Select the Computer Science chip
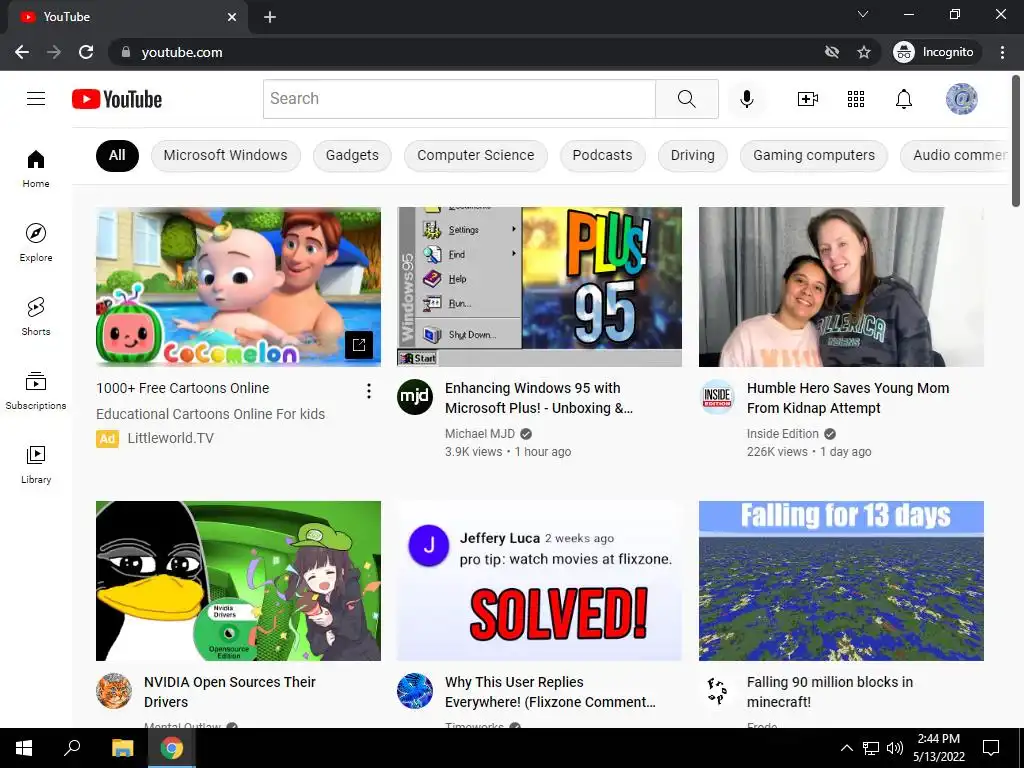 475,155
